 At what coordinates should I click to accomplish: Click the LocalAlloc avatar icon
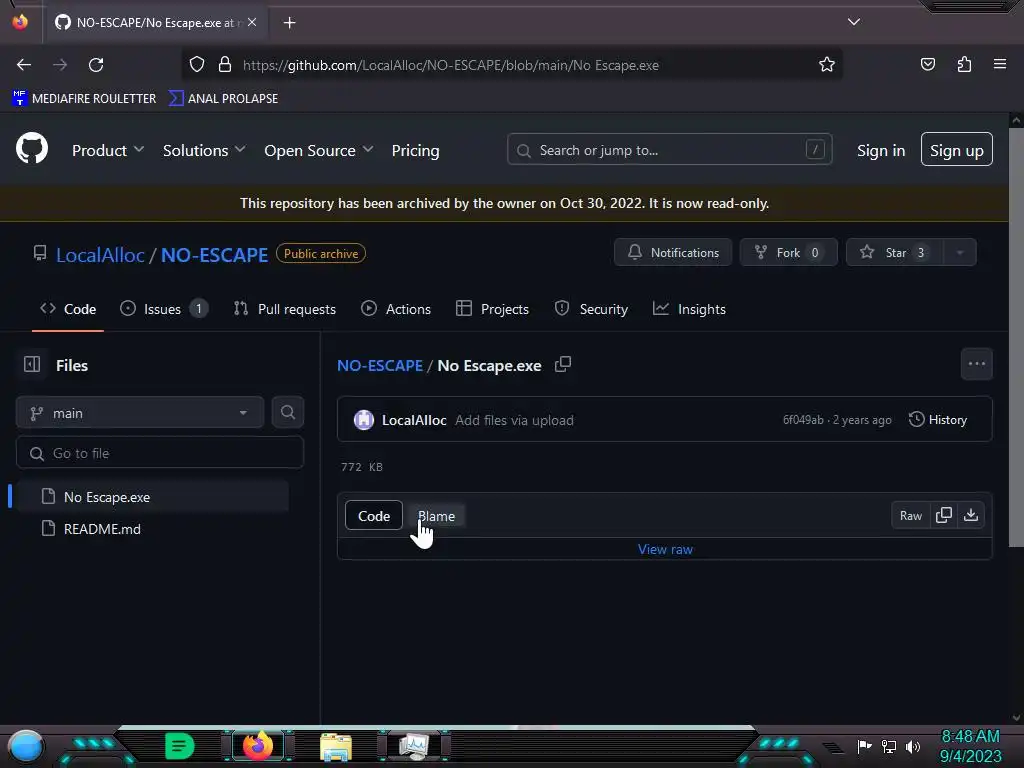[364, 420]
